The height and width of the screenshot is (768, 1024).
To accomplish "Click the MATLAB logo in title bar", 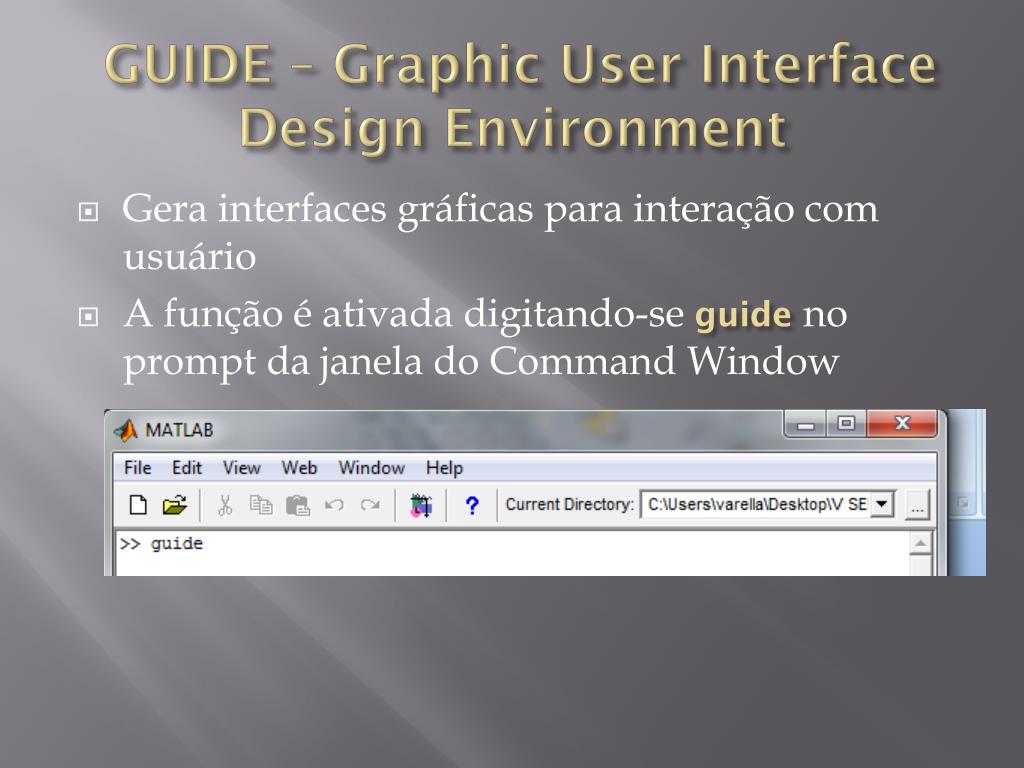I will pyautogui.click(x=125, y=430).
